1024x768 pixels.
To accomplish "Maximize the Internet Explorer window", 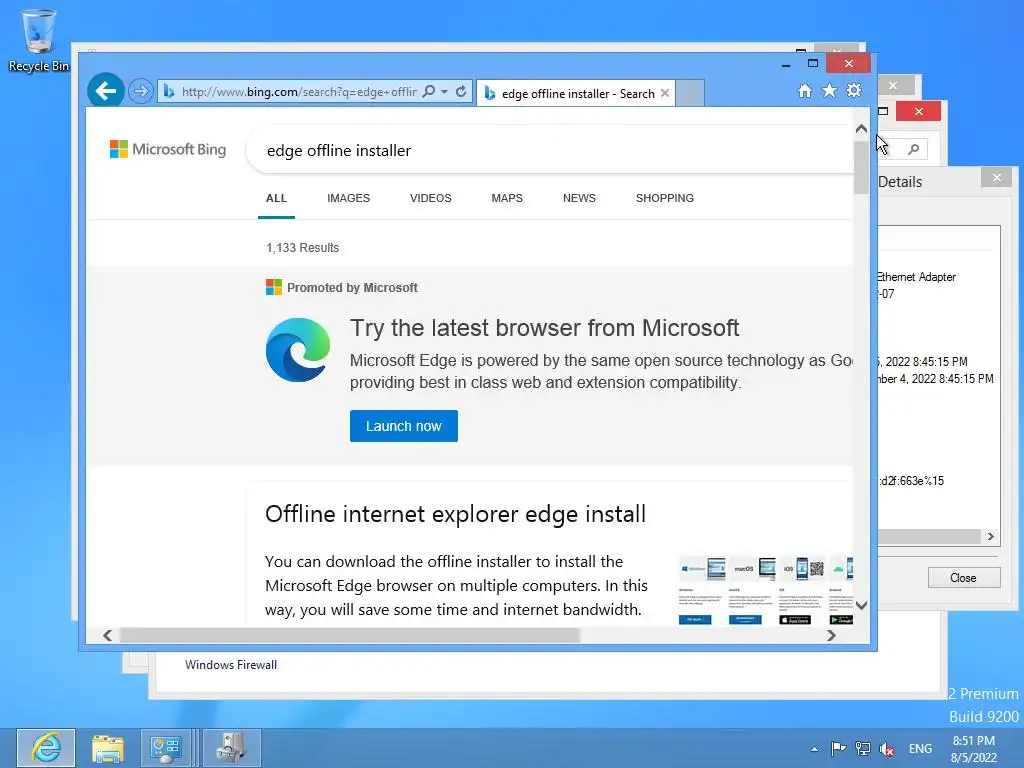I will coord(812,63).
